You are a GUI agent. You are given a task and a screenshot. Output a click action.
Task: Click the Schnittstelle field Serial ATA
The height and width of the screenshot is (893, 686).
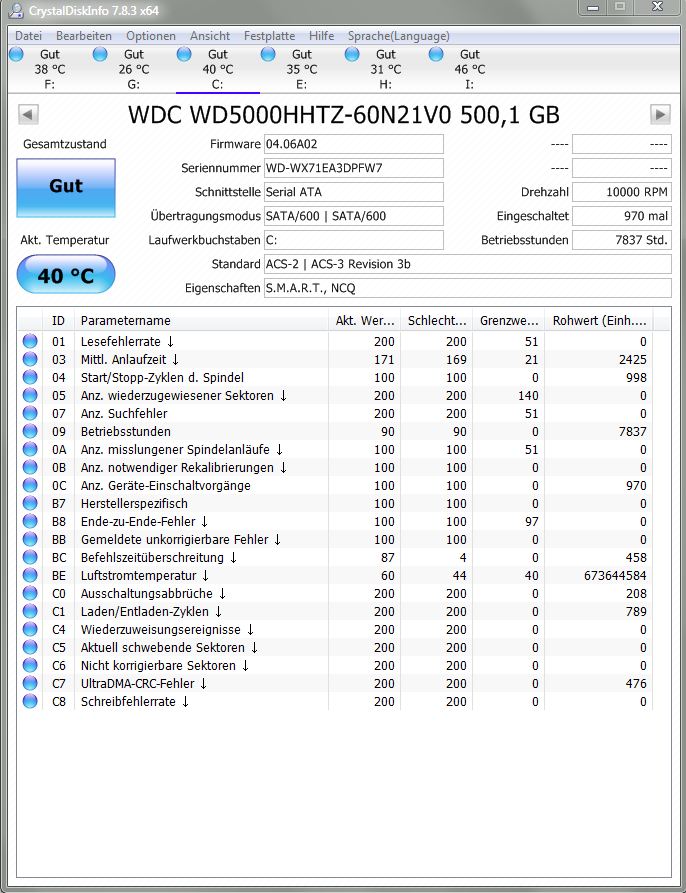pos(354,192)
